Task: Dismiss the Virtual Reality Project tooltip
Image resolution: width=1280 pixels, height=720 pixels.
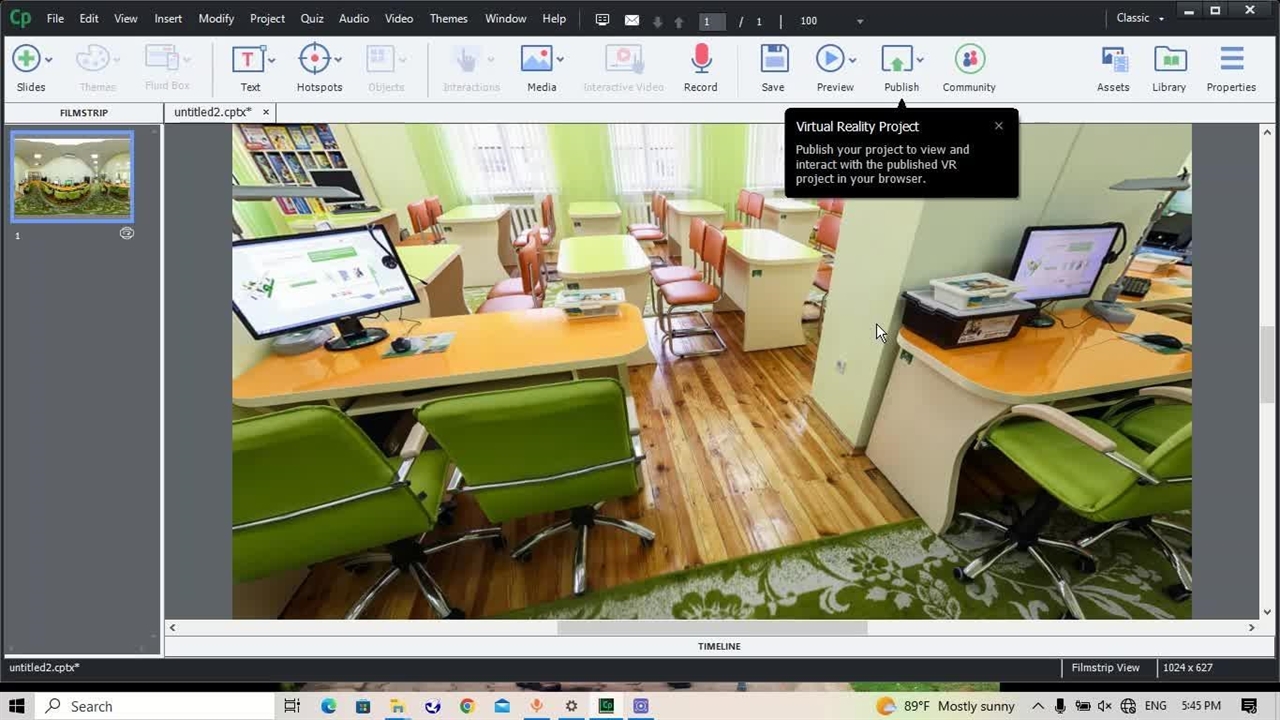Action: (998, 126)
